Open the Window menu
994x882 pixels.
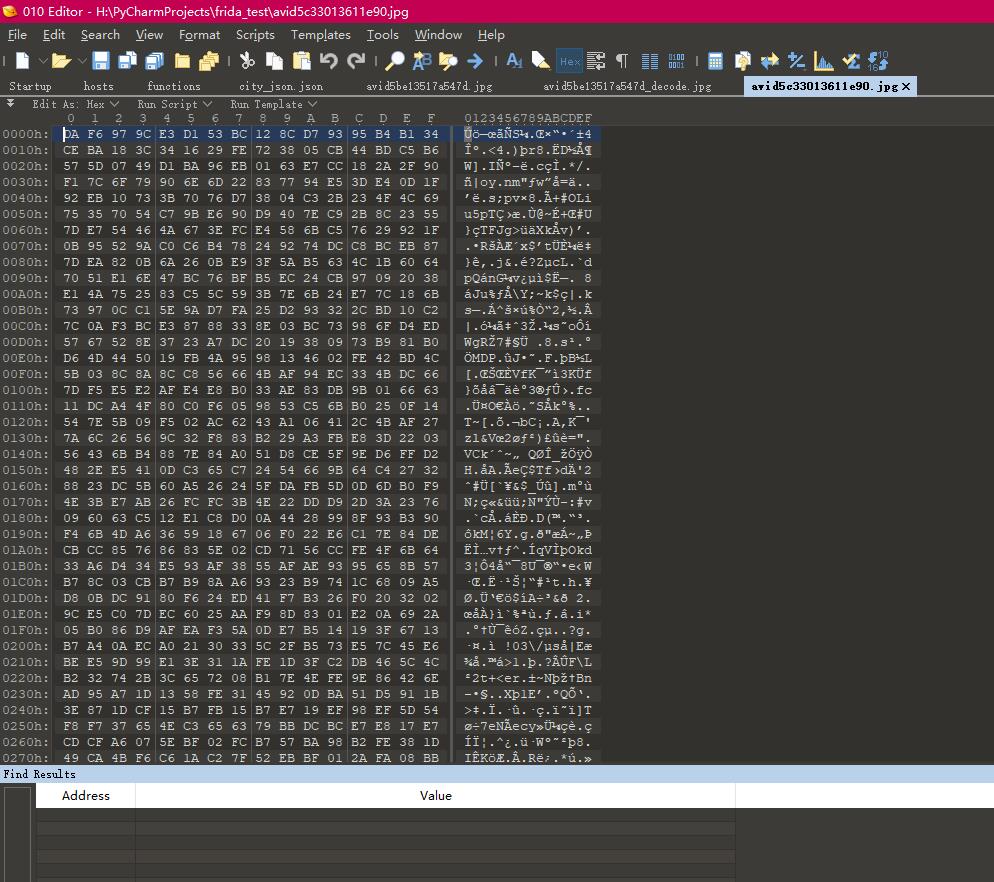pos(438,35)
